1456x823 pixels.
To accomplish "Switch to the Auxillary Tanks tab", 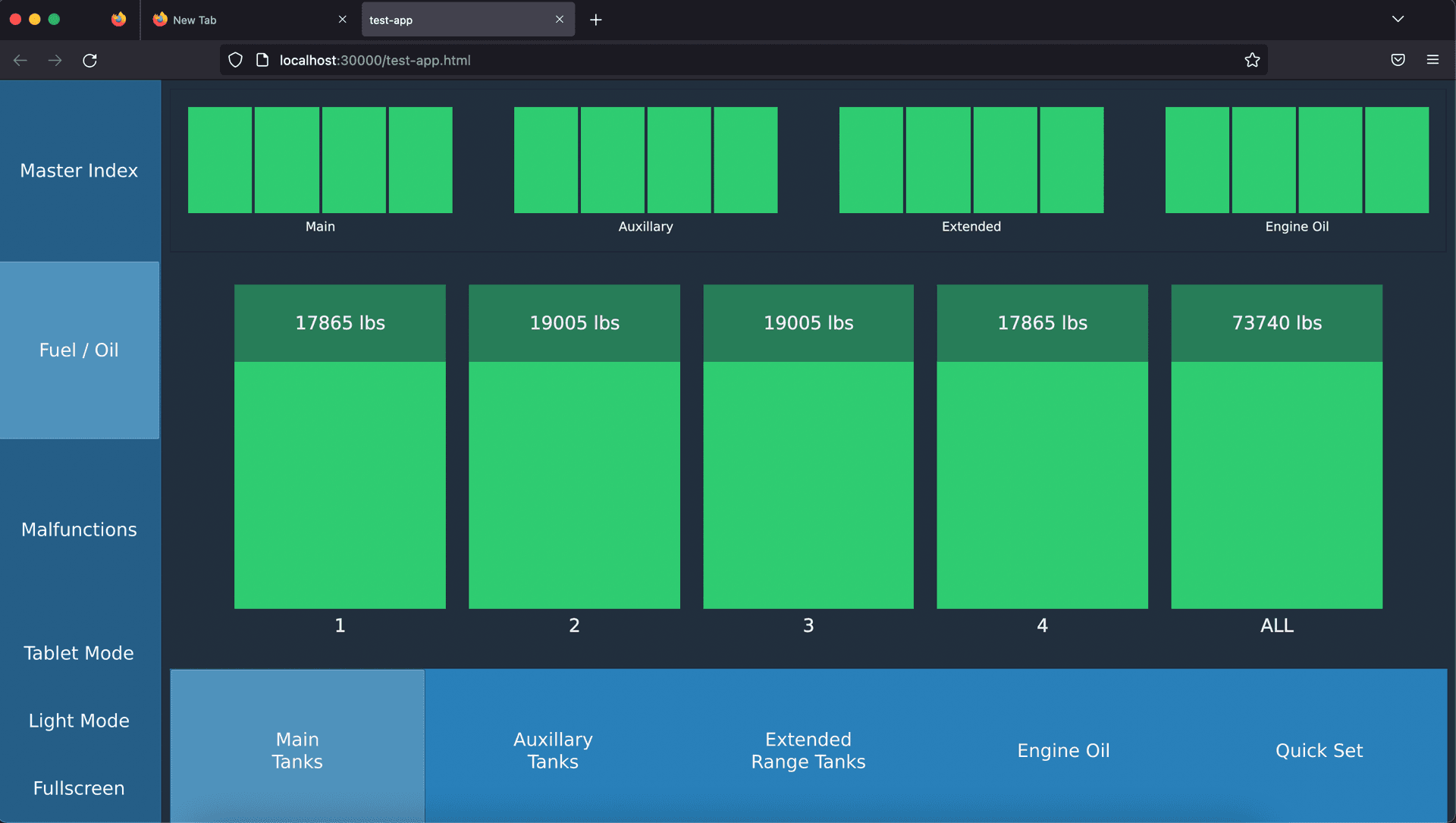I will [553, 750].
